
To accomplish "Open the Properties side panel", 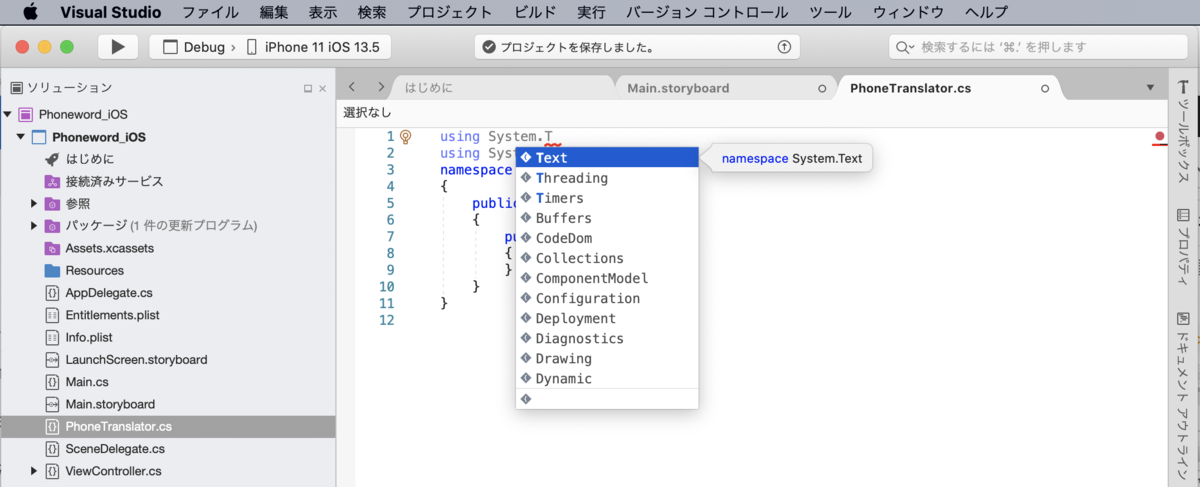I will pyautogui.click(x=1184, y=243).
